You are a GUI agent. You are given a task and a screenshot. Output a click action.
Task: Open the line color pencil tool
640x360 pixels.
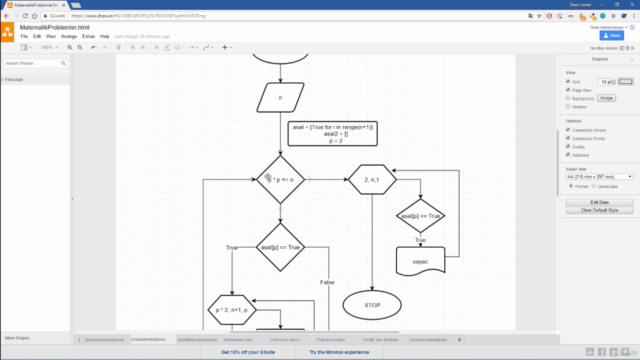click(167, 47)
